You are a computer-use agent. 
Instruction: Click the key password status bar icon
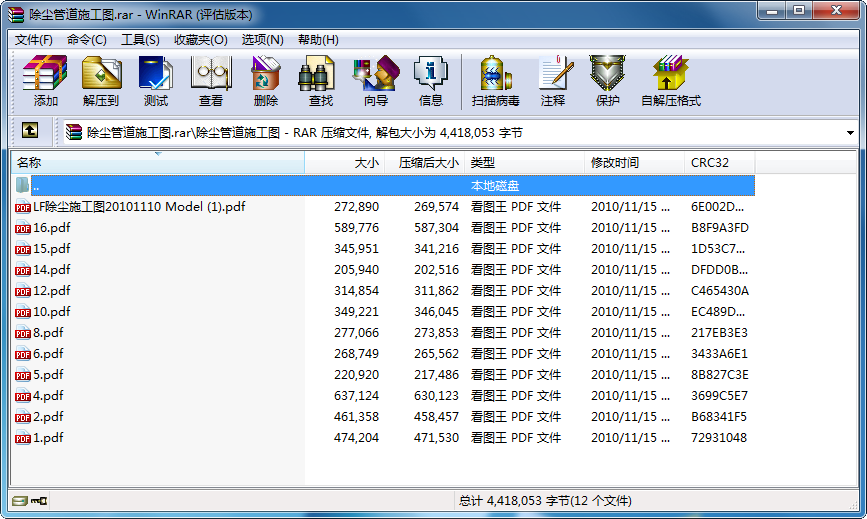[x=39, y=501]
